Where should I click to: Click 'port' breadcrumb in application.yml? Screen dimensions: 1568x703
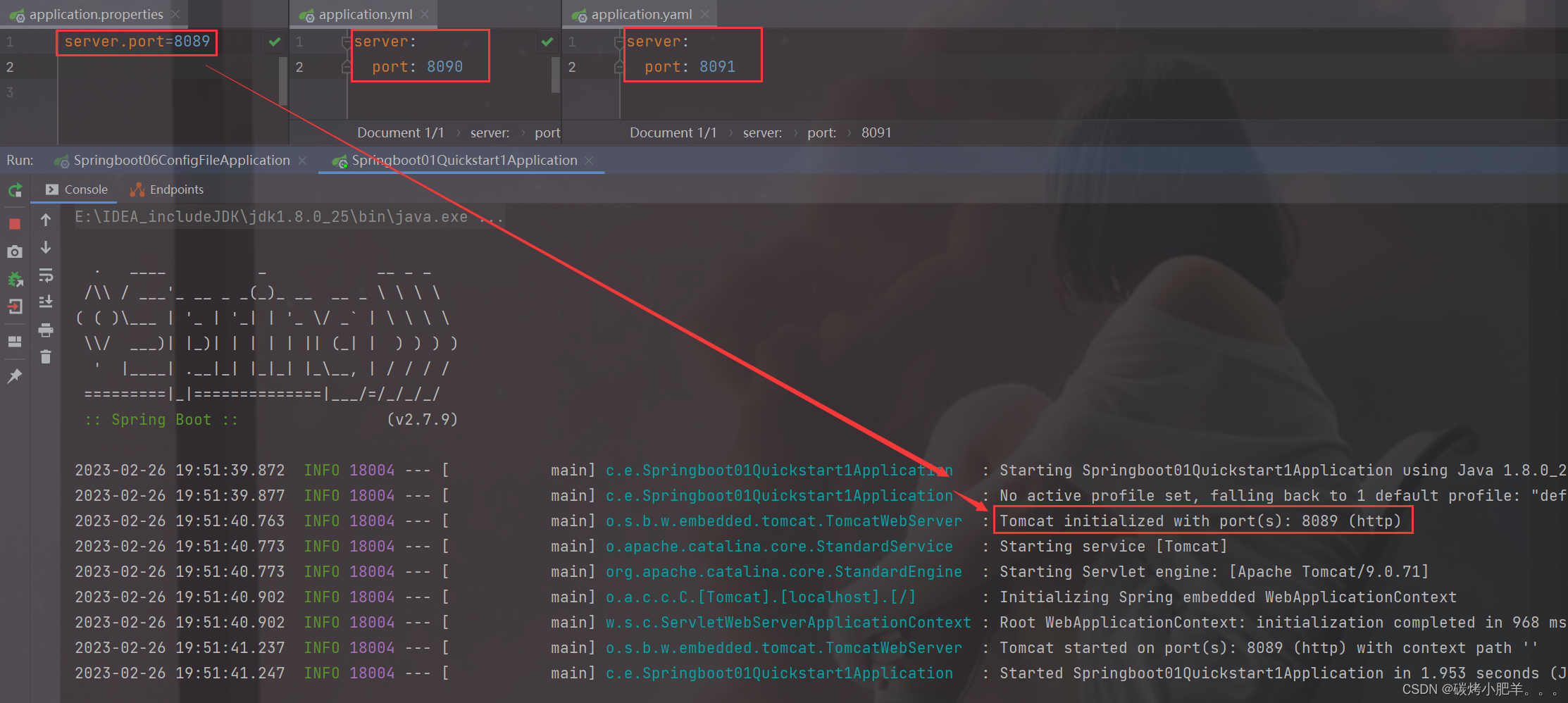click(x=547, y=132)
